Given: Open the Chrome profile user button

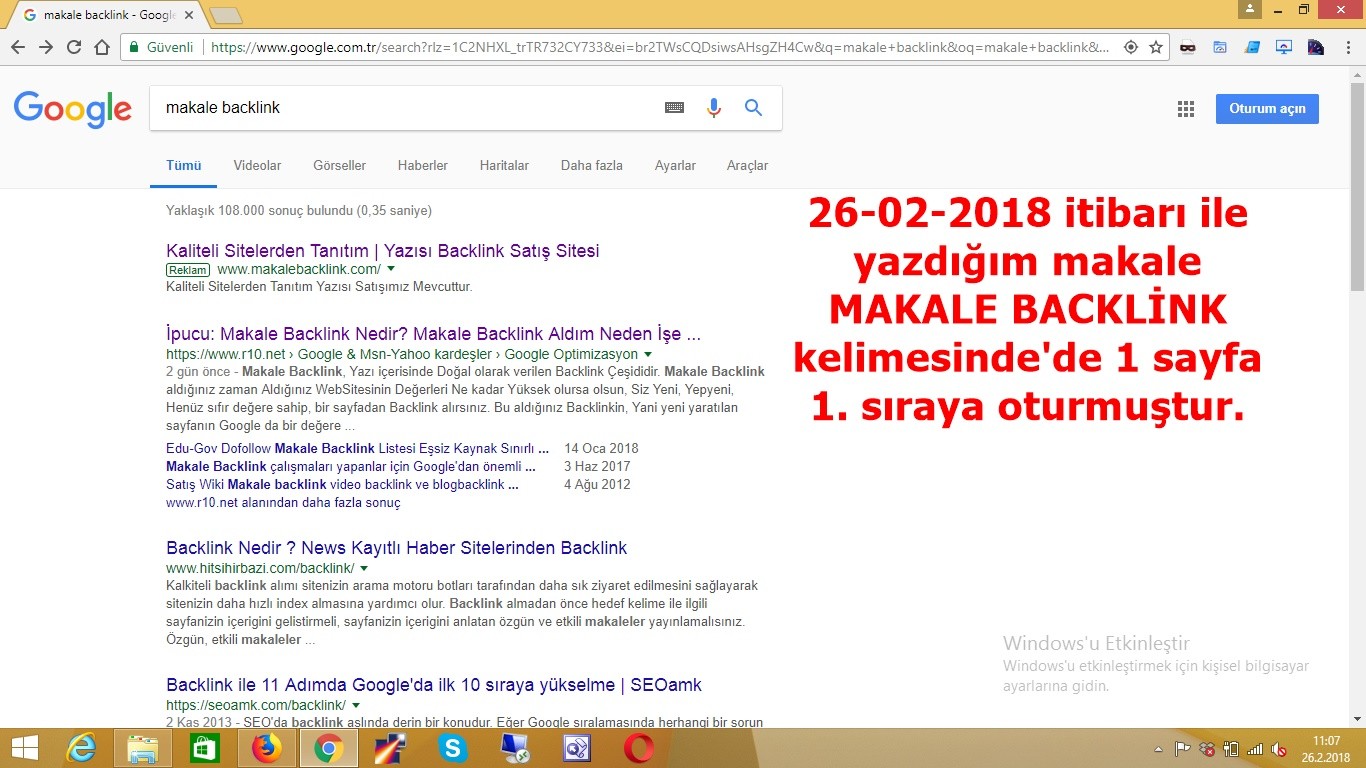Looking at the screenshot, I should [1250, 10].
